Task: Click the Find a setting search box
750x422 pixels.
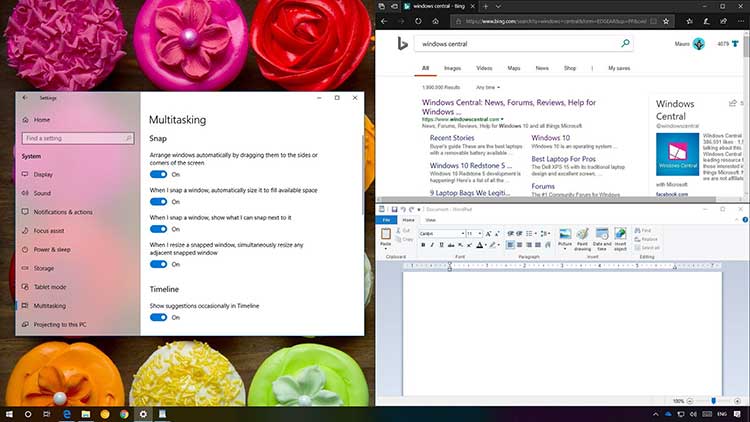Action: 77,138
